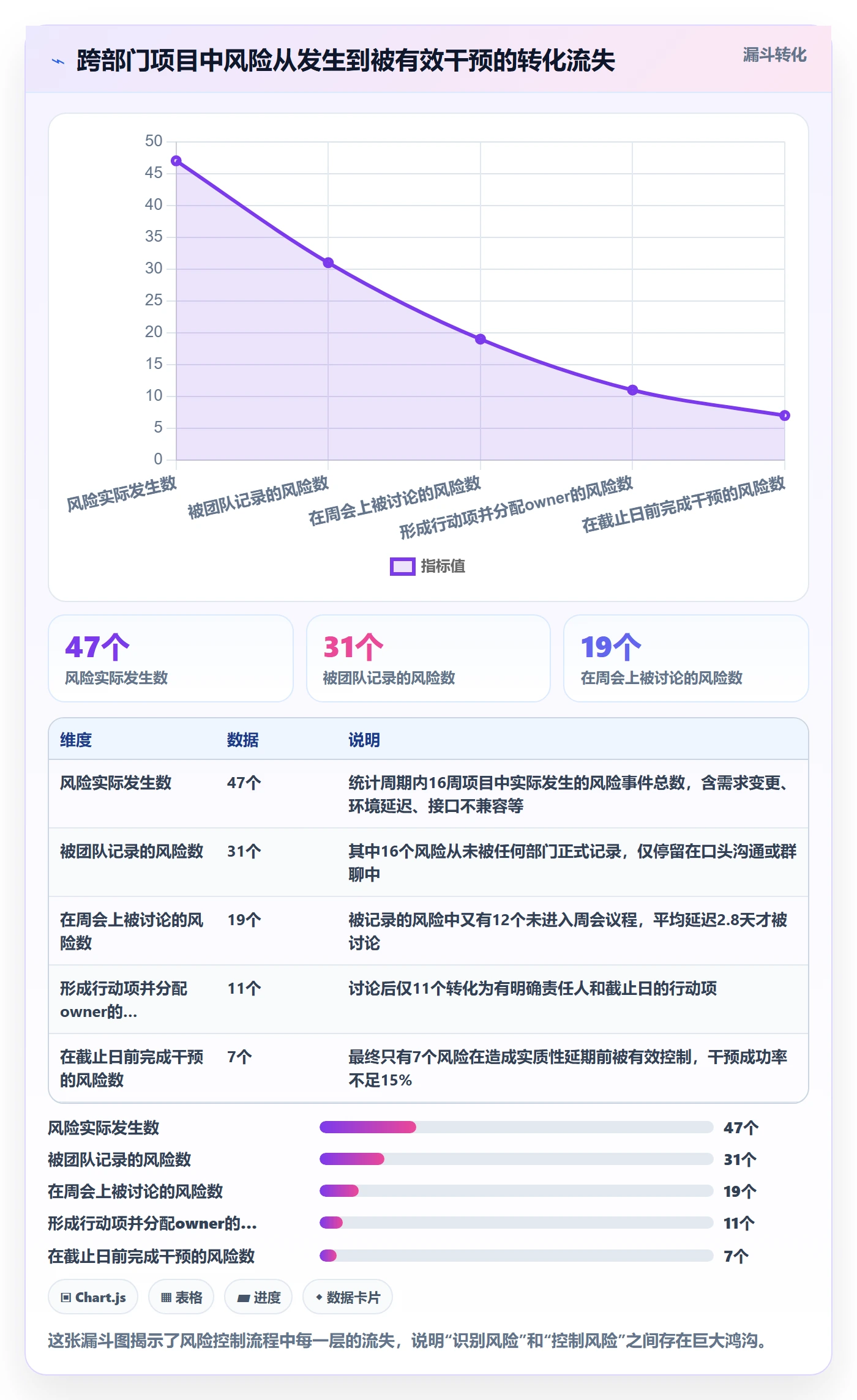This screenshot has height=1400, width=857.
Task: Click the 数据卡片 tag chip
Action: pos(348,1297)
